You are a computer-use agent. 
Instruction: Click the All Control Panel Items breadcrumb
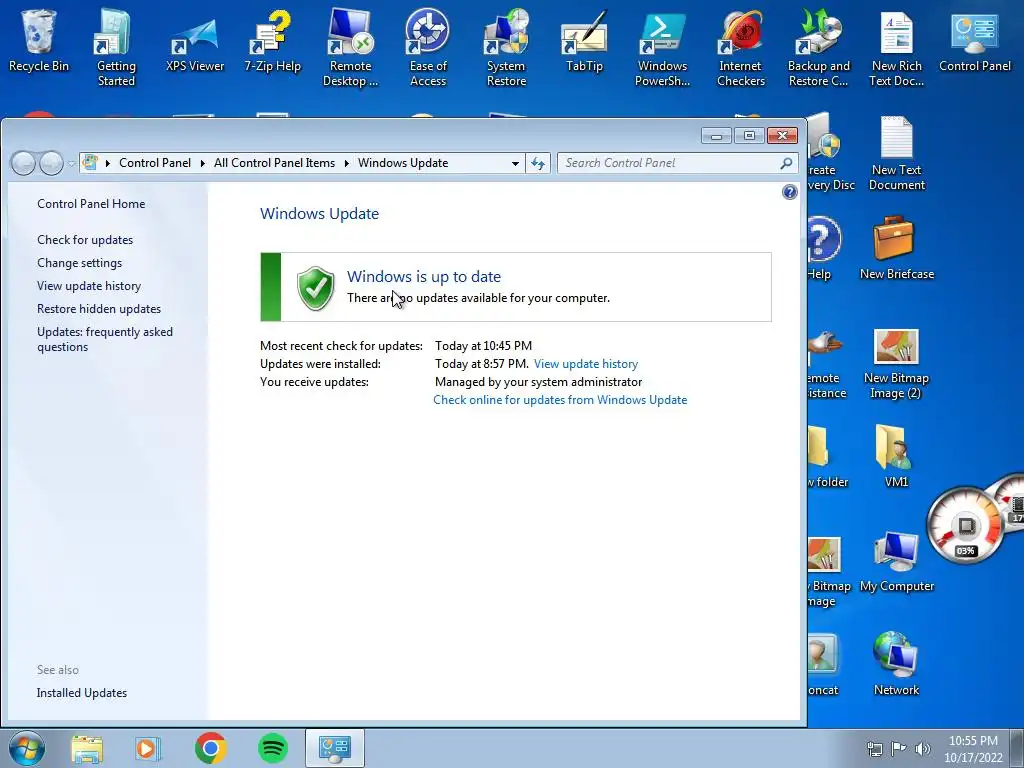click(274, 163)
